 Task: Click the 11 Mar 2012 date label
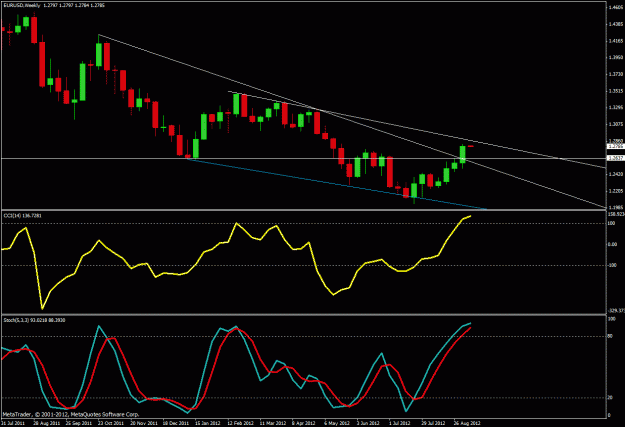273,423
